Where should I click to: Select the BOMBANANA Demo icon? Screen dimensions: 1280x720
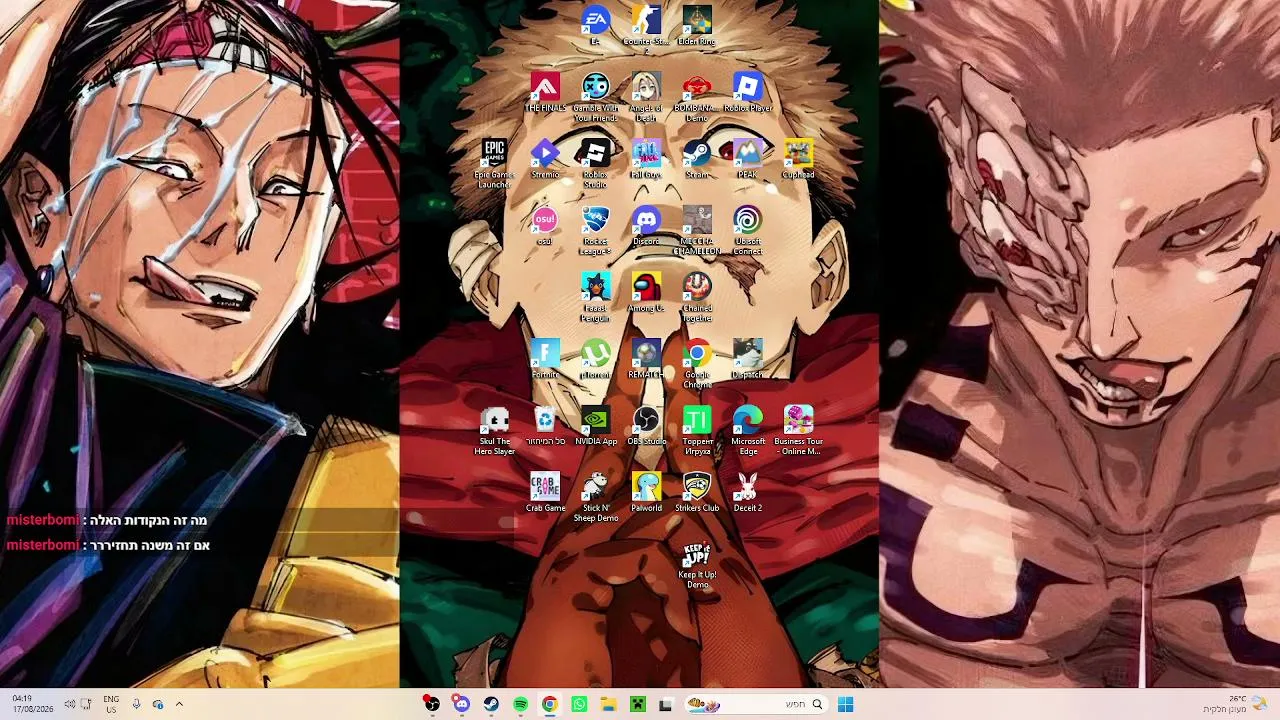point(697,97)
